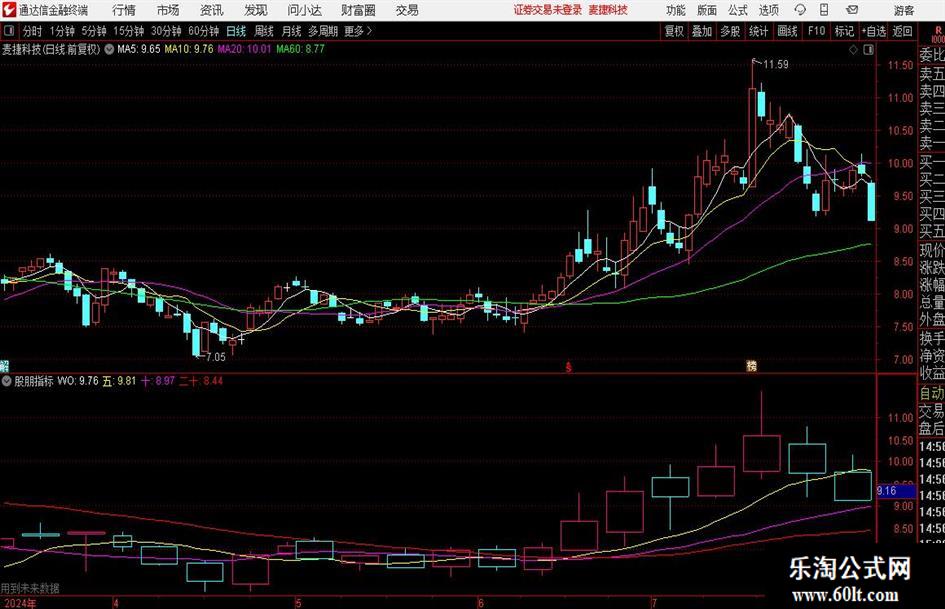Image resolution: width=945 pixels, height=609 pixels.
Task: Click the MA5: 9.65 indicator value
Action: coord(139,49)
